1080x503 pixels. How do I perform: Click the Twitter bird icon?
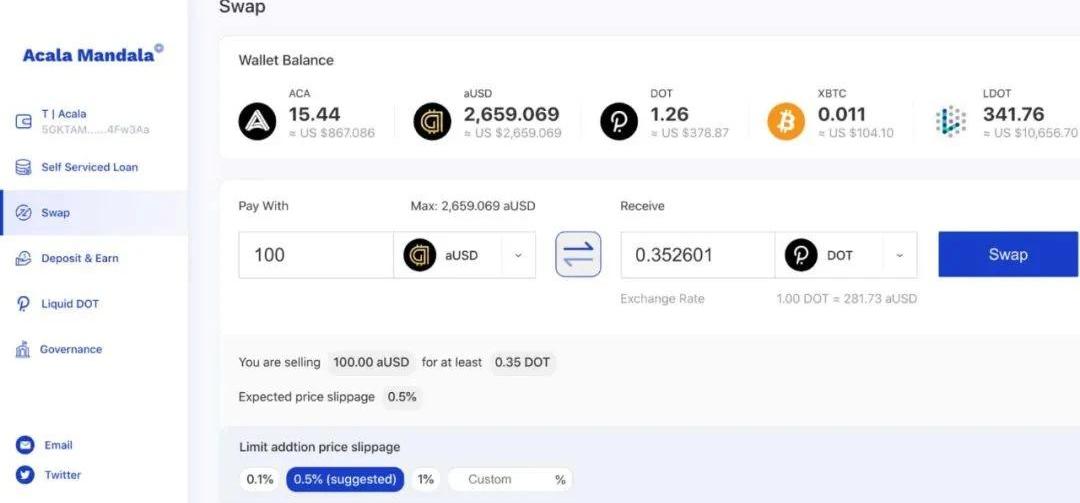(25, 475)
